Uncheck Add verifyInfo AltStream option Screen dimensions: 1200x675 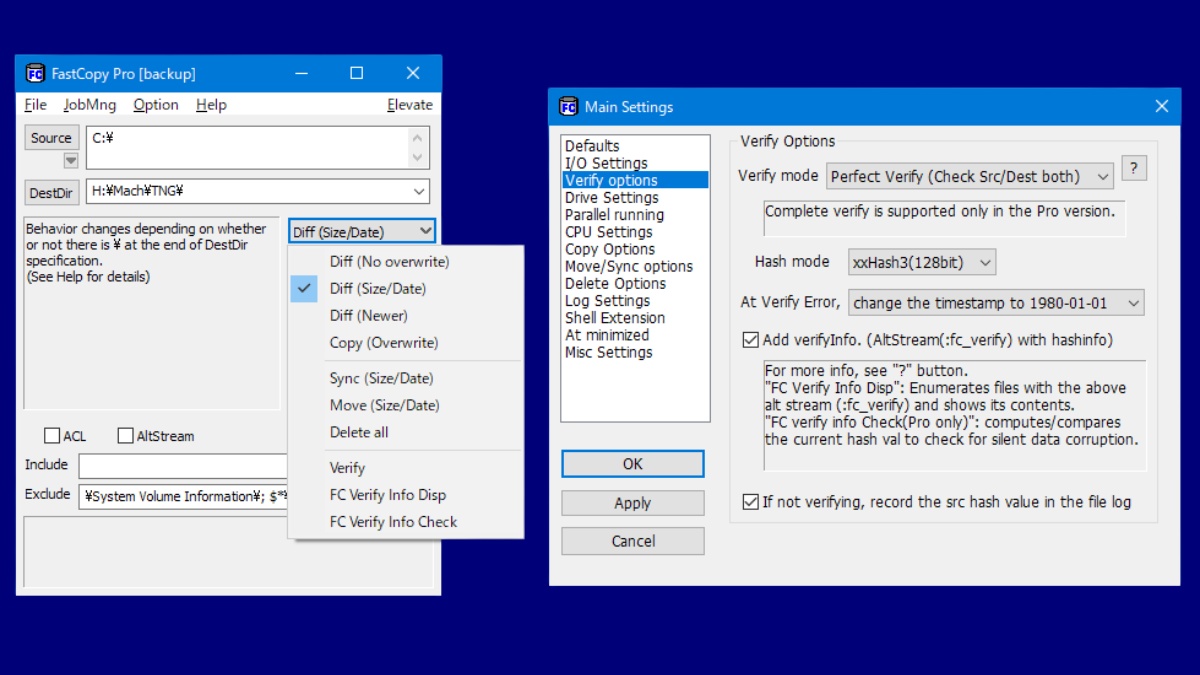click(x=751, y=340)
